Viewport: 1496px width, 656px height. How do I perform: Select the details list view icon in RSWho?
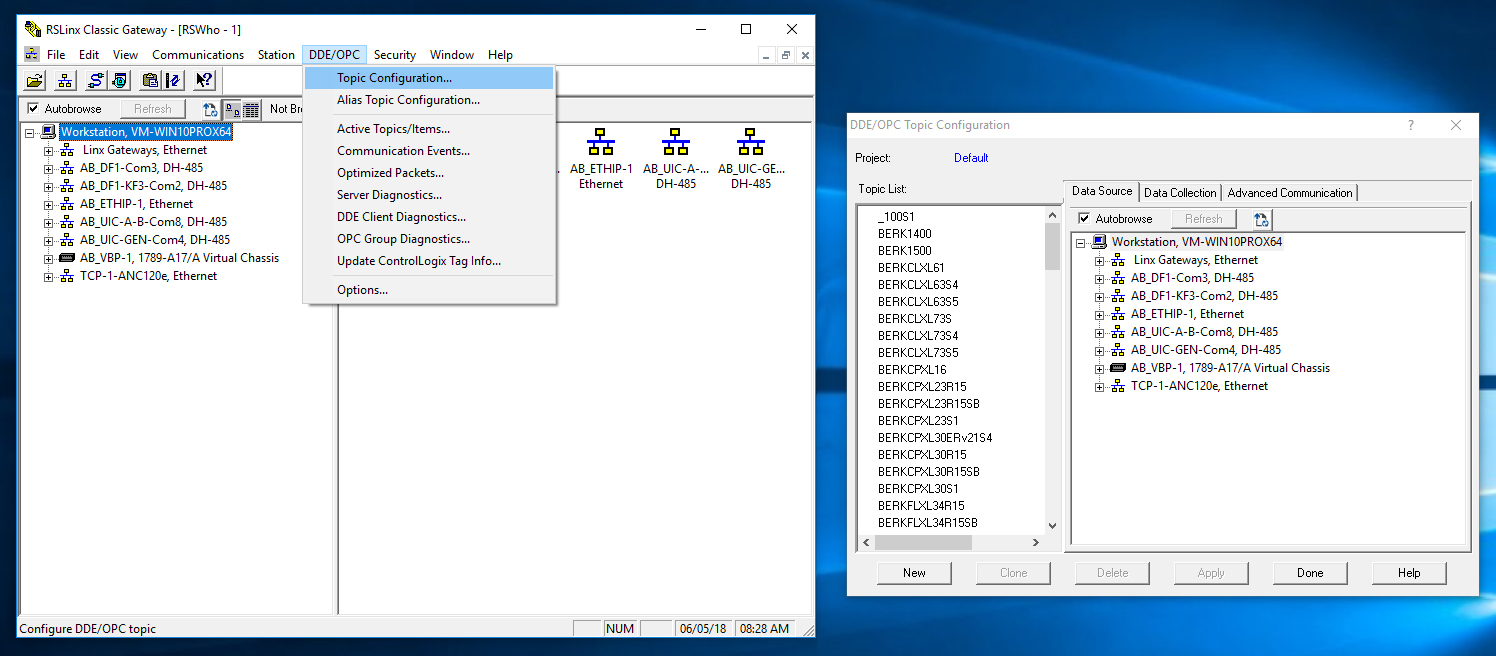click(x=252, y=109)
